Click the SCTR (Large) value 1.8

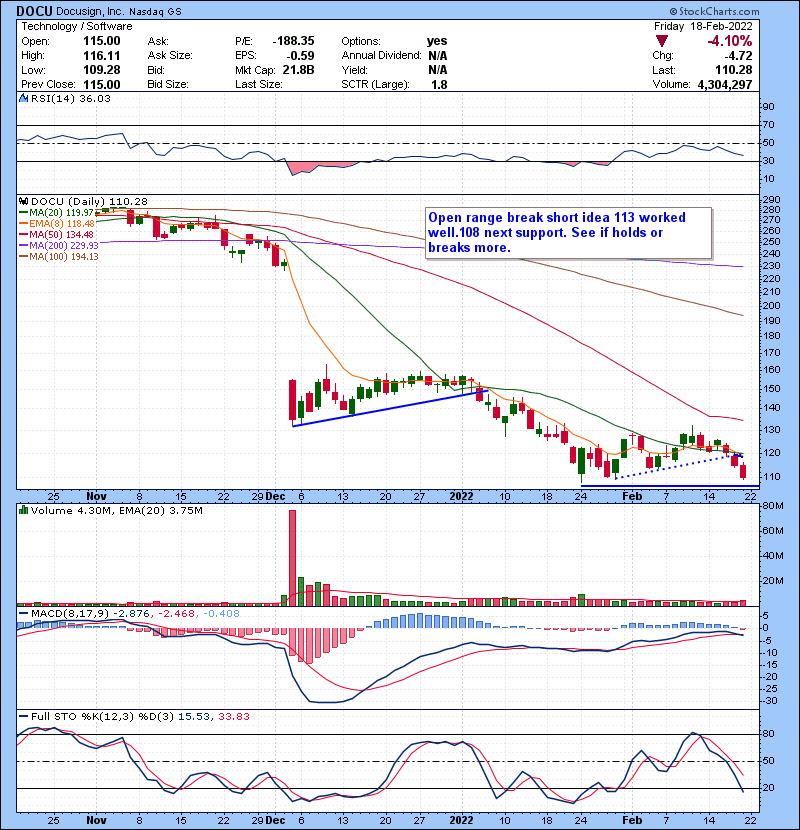point(439,85)
